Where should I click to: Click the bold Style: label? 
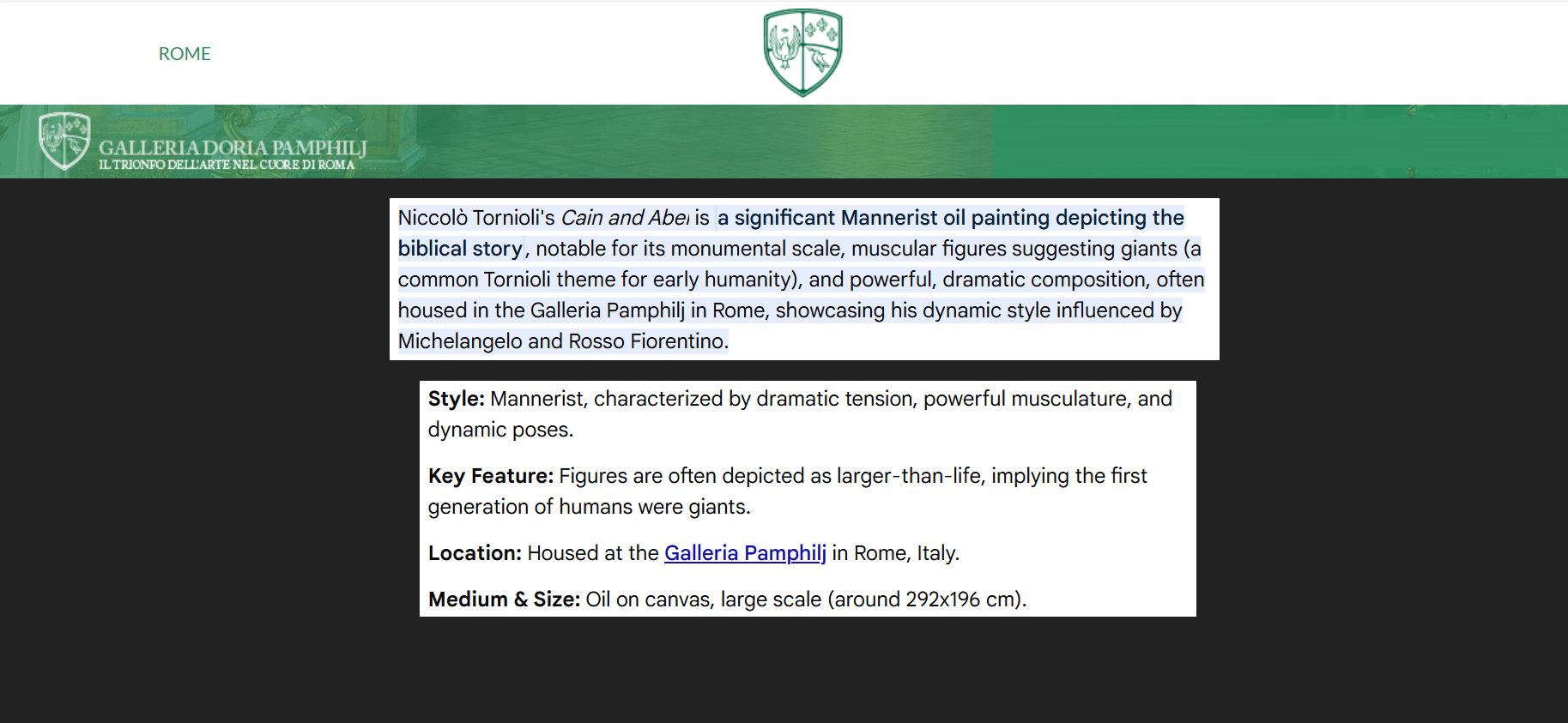457,399
